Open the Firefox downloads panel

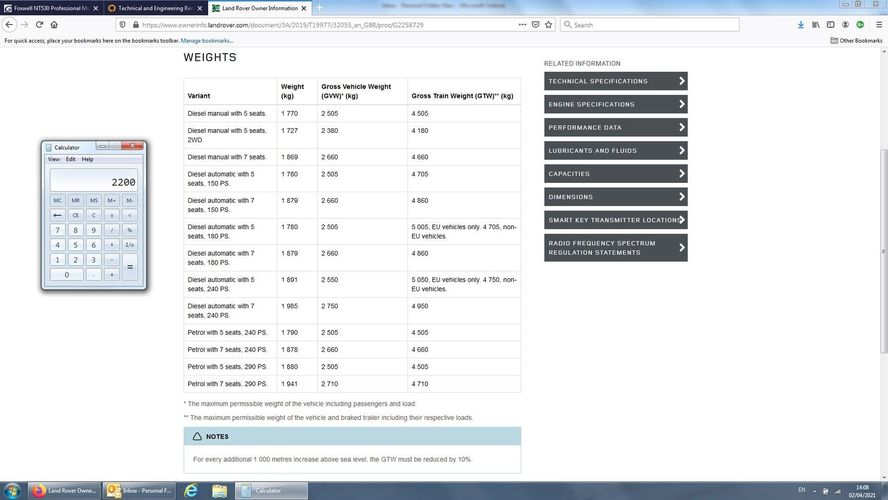click(x=801, y=25)
